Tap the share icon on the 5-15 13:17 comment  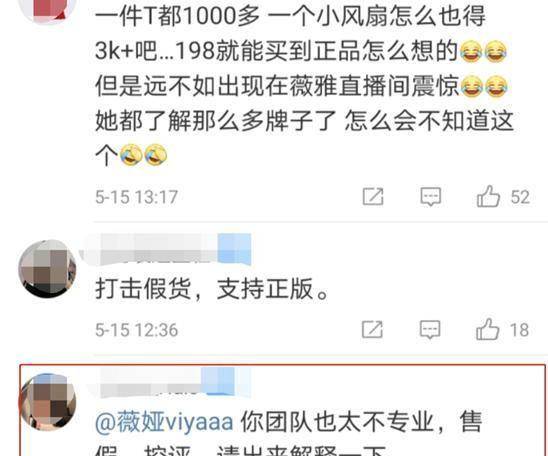373,196
